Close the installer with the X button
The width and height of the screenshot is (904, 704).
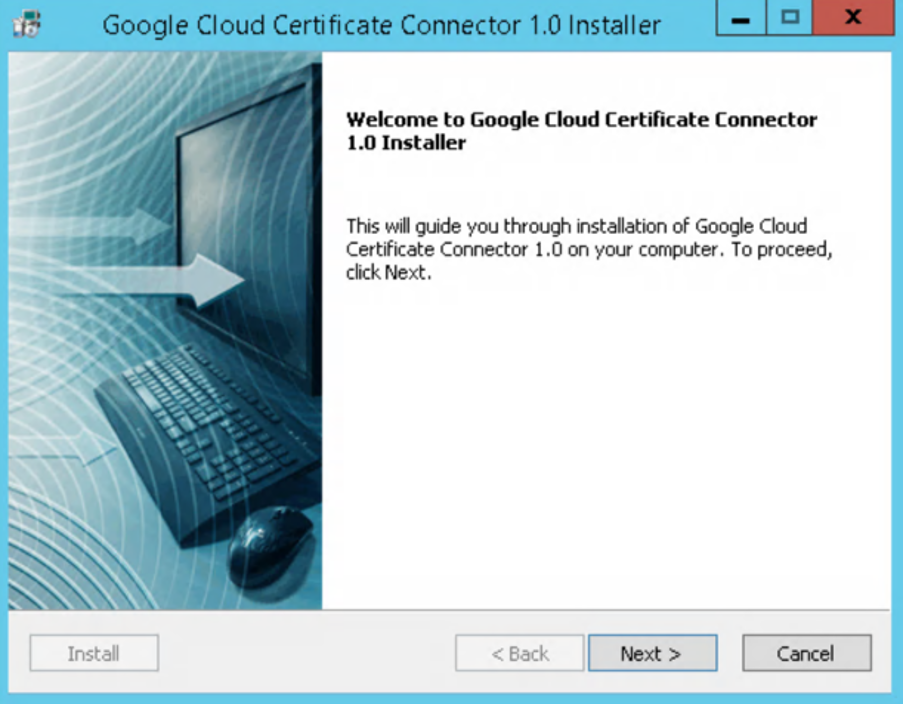852,20
